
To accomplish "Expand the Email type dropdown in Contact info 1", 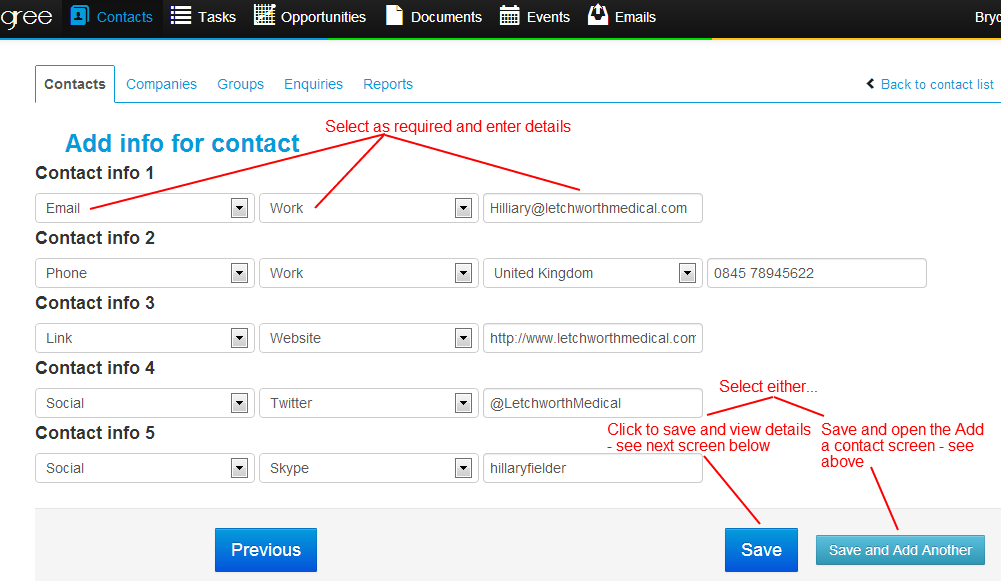I will click(x=239, y=208).
